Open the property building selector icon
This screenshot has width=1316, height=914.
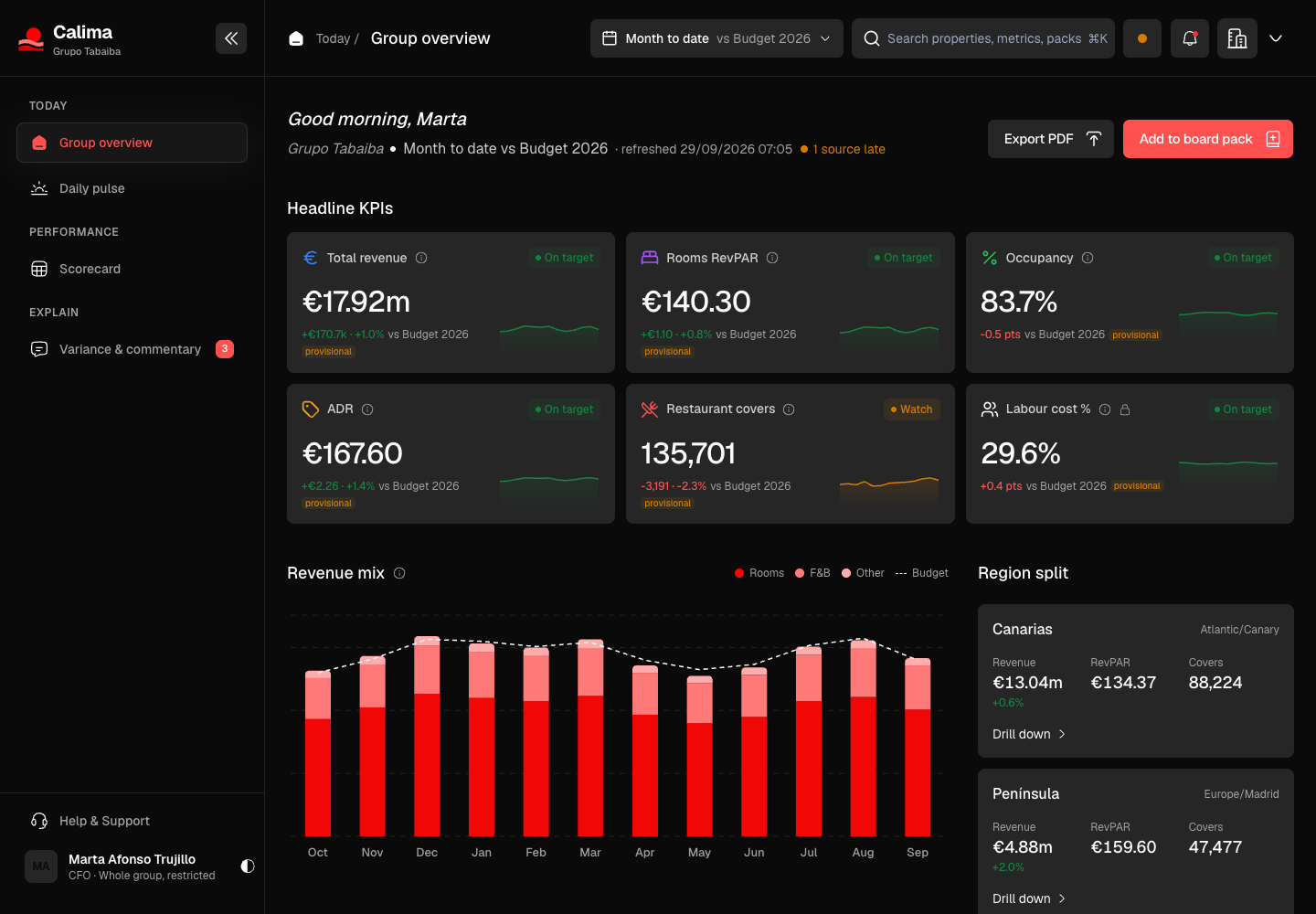point(1237,38)
